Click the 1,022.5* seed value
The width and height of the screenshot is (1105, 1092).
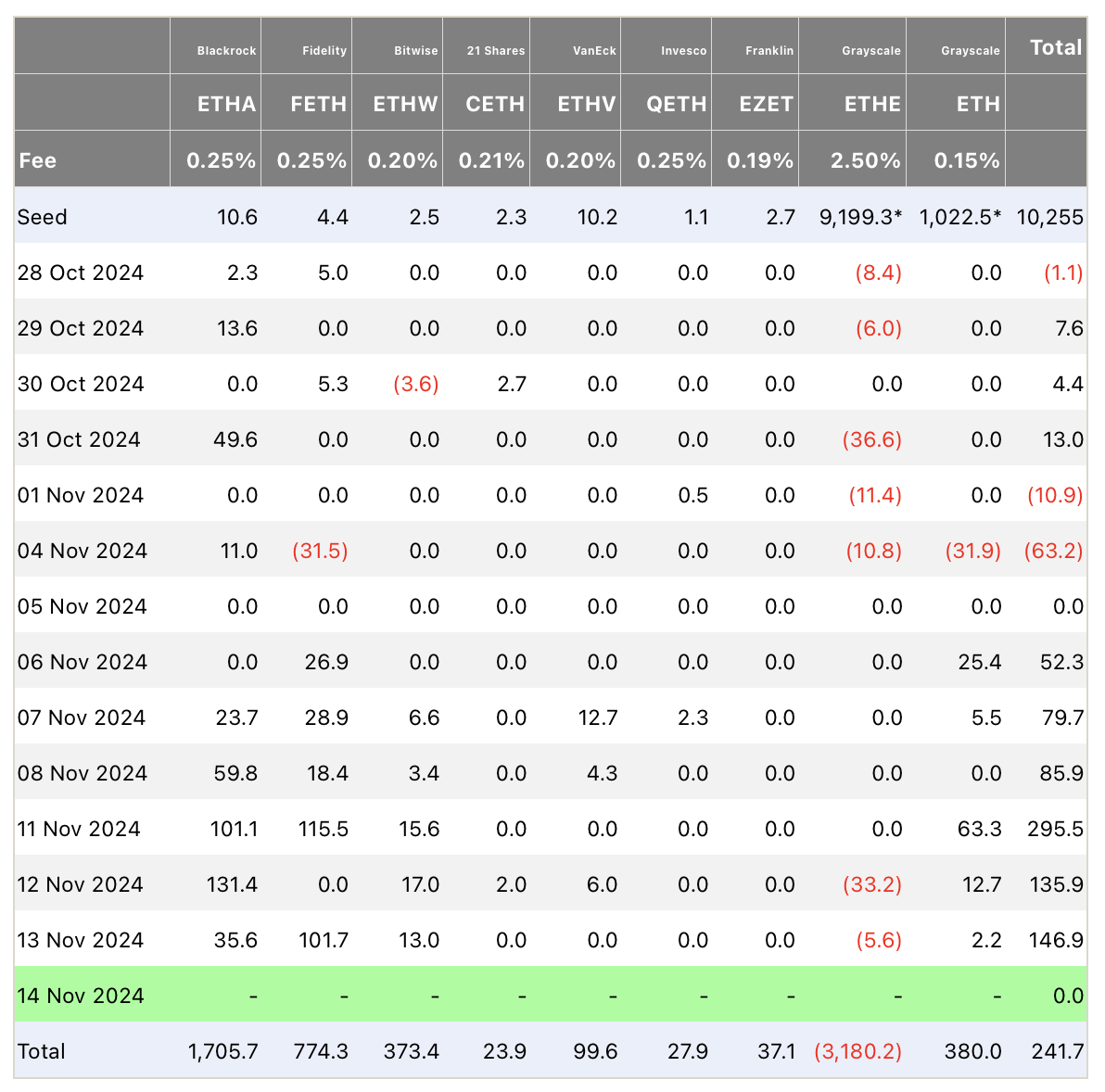click(959, 217)
